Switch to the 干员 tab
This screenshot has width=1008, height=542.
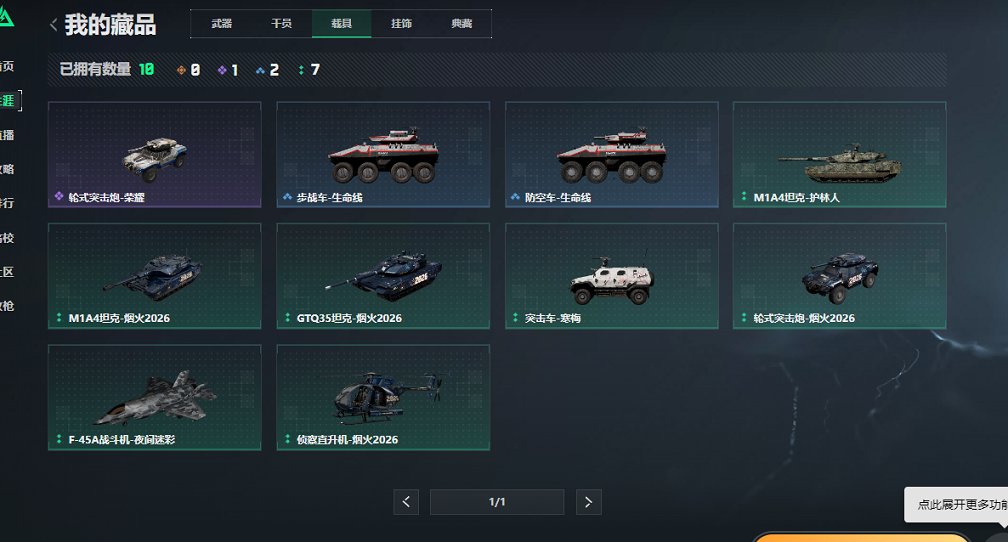coord(282,24)
